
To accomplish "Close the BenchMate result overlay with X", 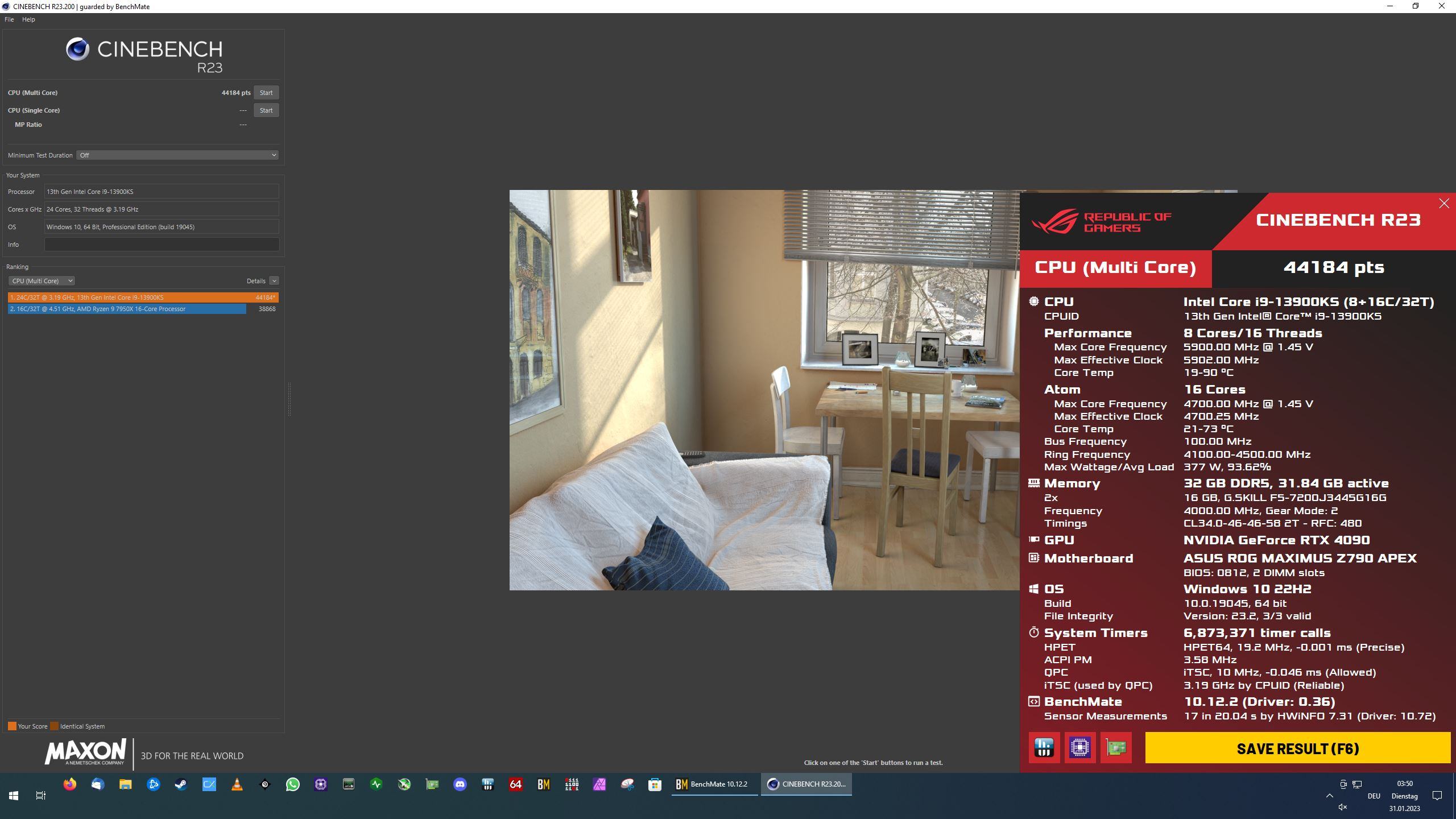I will coord(1444,204).
